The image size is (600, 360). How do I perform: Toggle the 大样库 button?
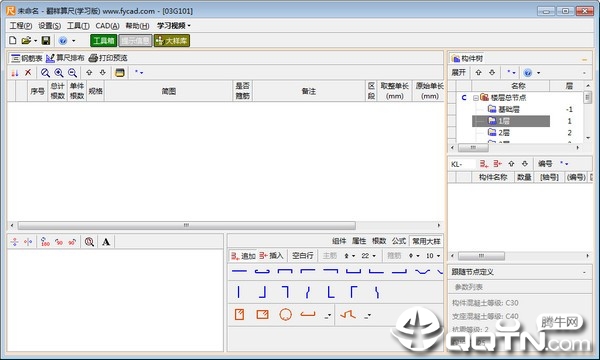click(172, 41)
